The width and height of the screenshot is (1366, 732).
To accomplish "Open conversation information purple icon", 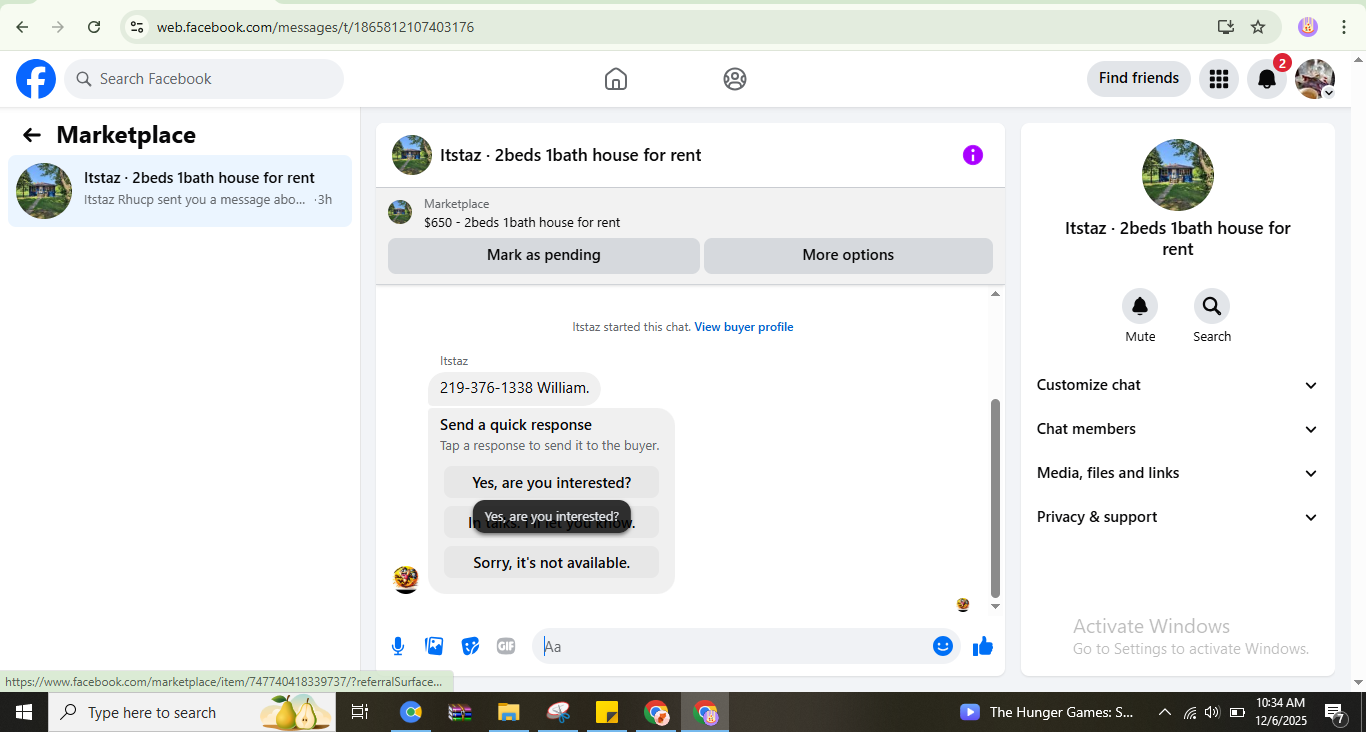I will pos(973,155).
